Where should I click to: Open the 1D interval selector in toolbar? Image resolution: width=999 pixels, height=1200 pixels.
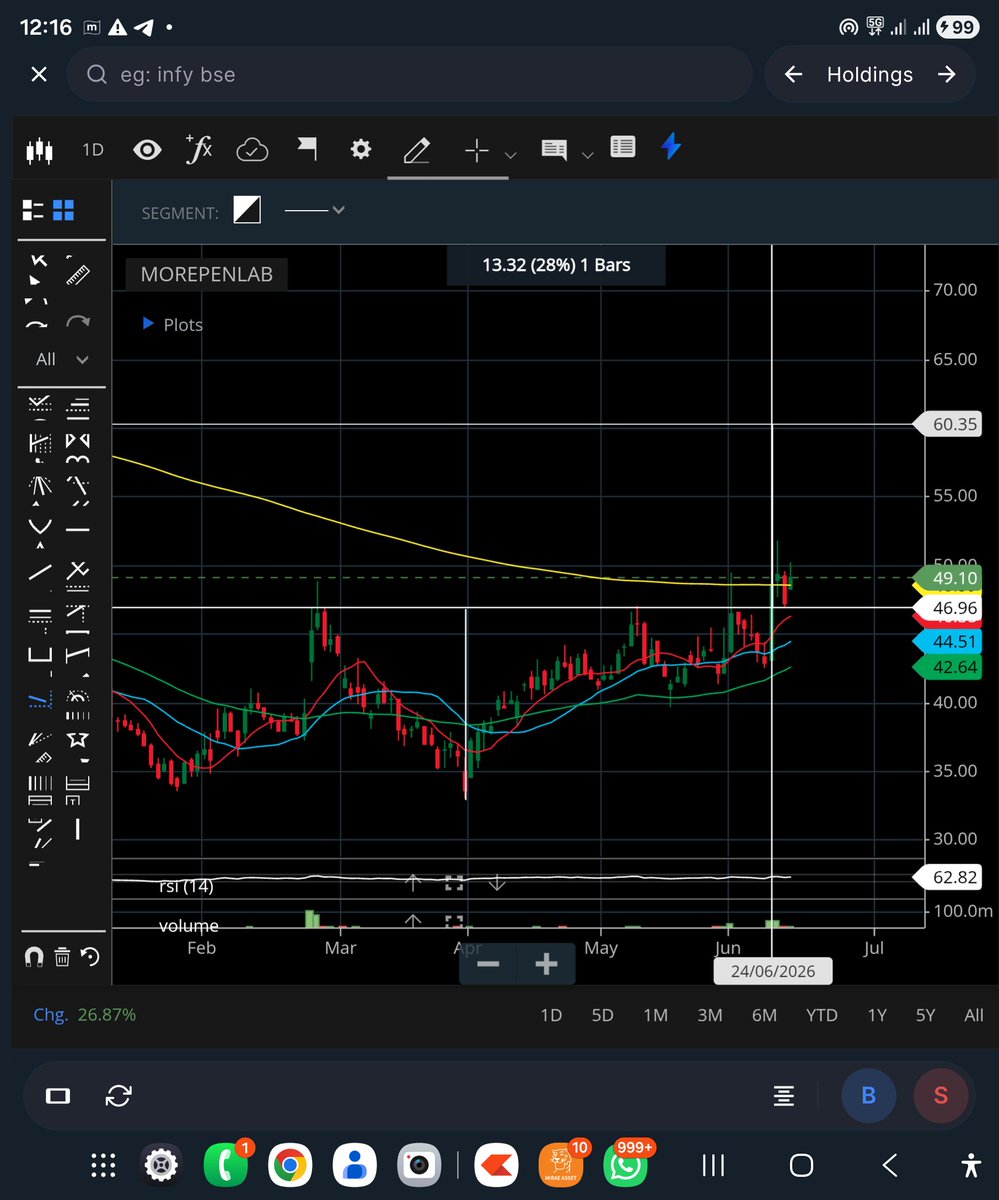[93, 150]
